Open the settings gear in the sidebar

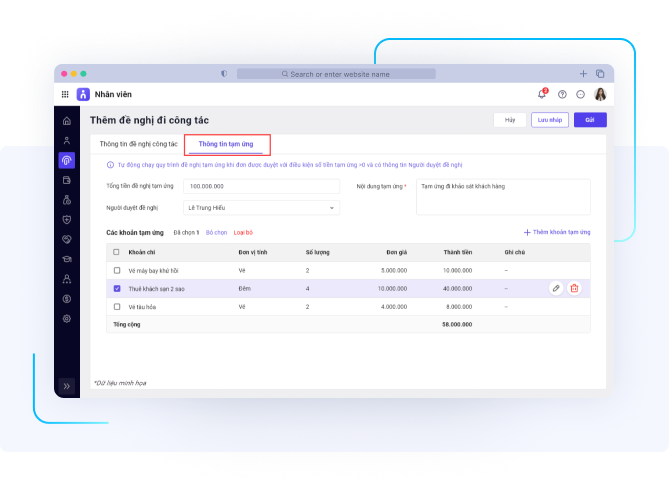[67, 318]
